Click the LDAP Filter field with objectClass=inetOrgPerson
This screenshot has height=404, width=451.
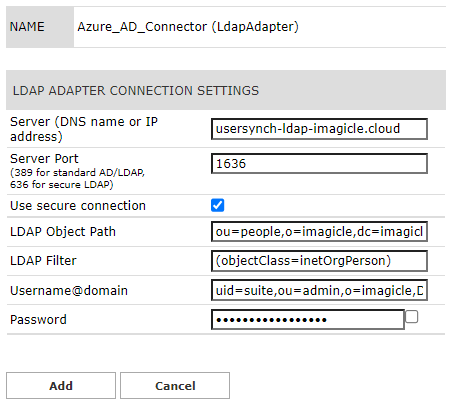coord(319,261)
